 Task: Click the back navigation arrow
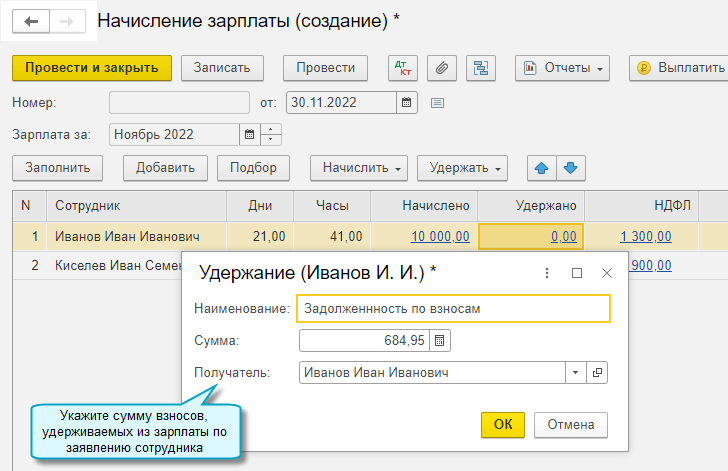(31, 20)
